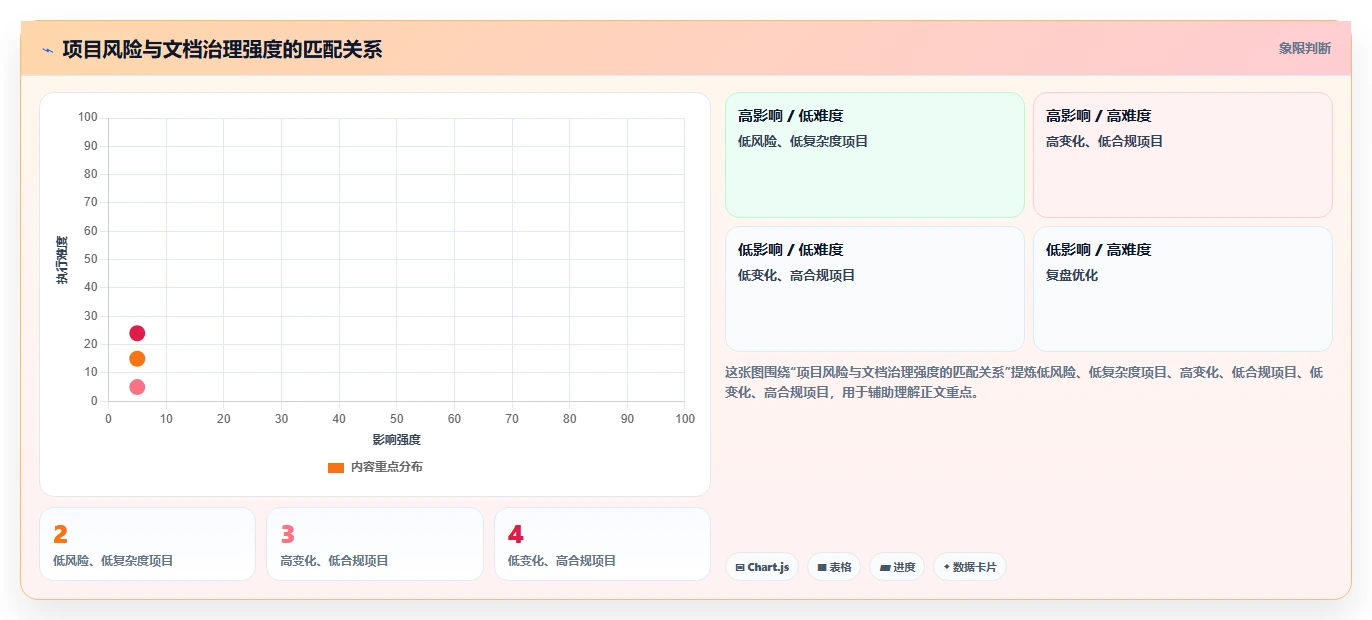The image size is (1372, 620).
Task: Select the 表格 tag chip
Action: click(834, 567)
